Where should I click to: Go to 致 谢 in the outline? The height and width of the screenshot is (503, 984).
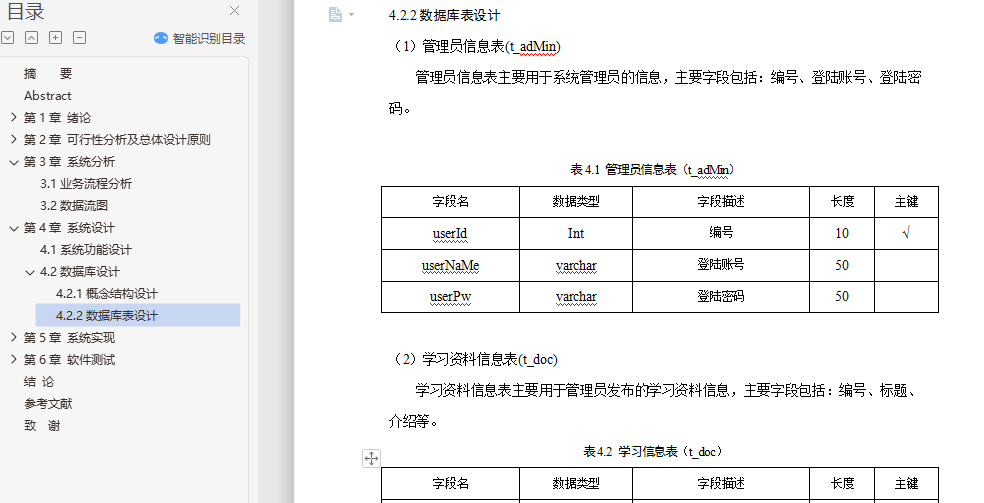(42, 425)
